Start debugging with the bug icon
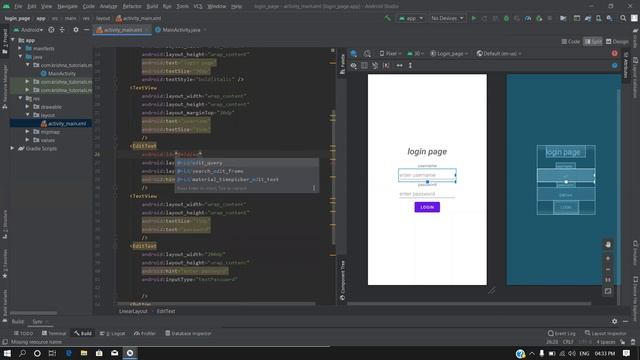Viewport: 640px width, 360px height. pos(506,18)
